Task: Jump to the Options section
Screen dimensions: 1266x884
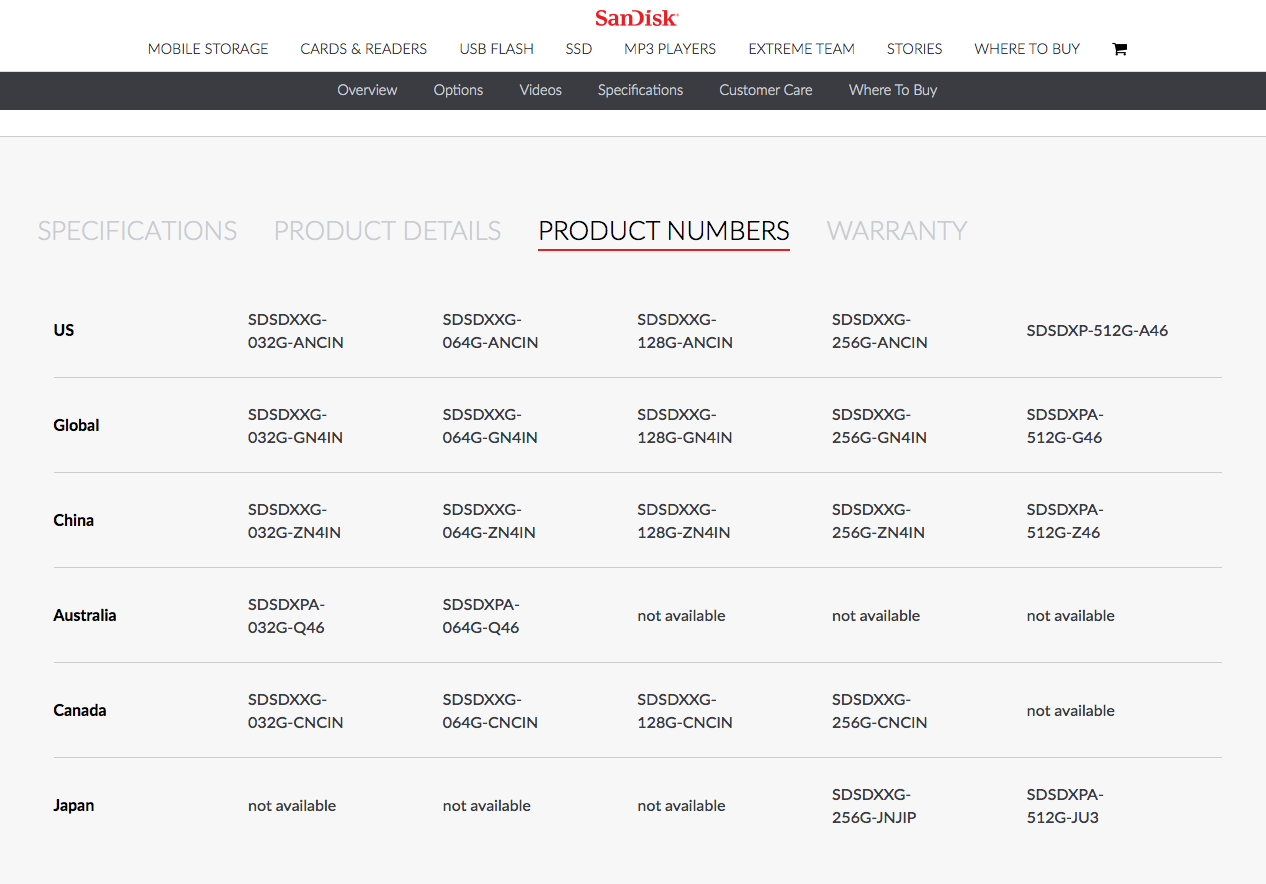Action: coord(458,90)
